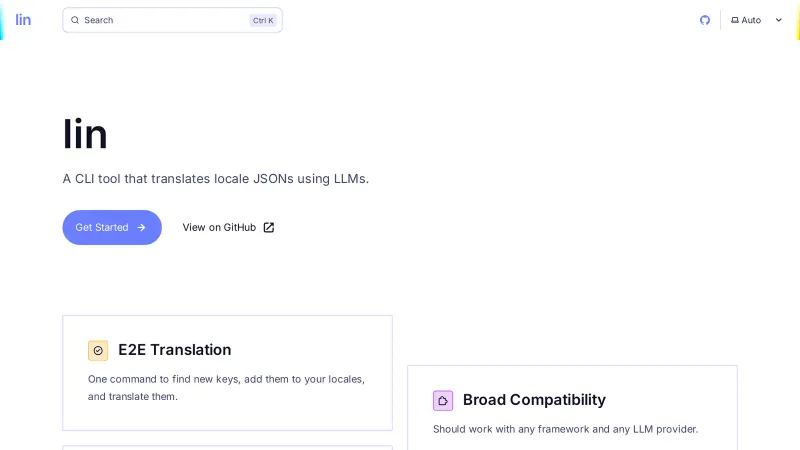
Task: Click the E2E Translation checkmark icon
Action: click(x=98, y=350)
